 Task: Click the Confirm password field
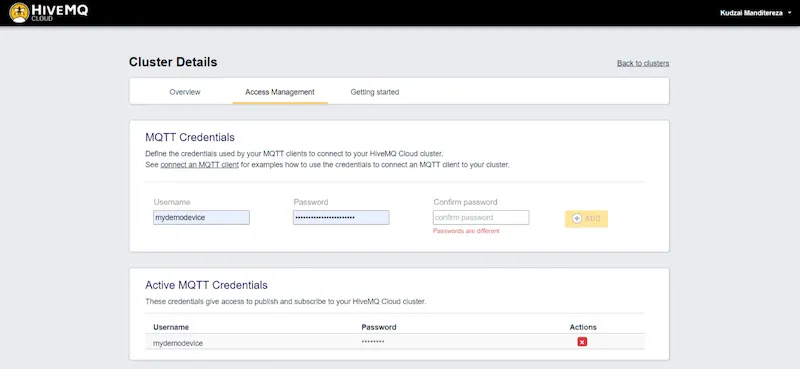481,217
